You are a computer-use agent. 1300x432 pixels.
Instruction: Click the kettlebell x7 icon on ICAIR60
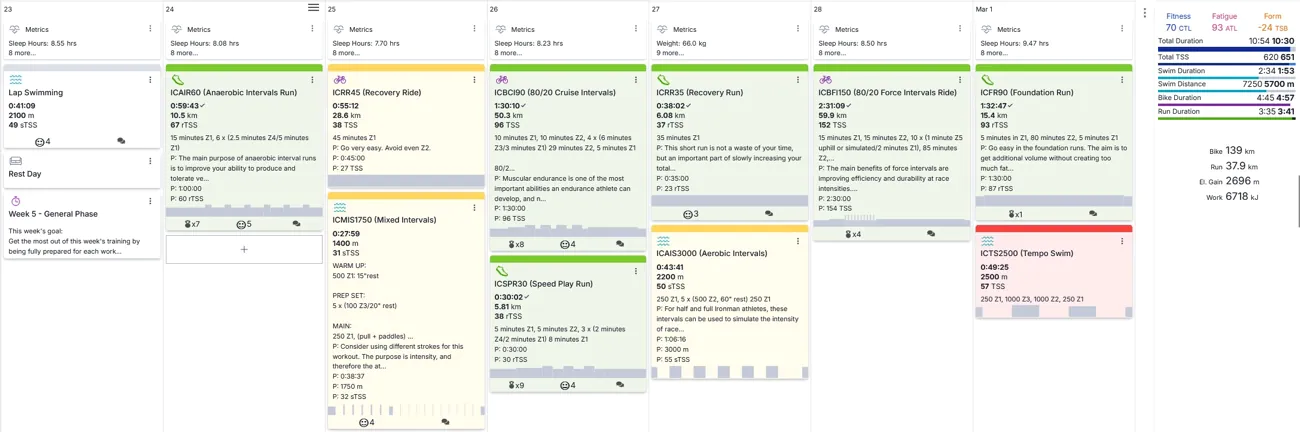(193, 224)
